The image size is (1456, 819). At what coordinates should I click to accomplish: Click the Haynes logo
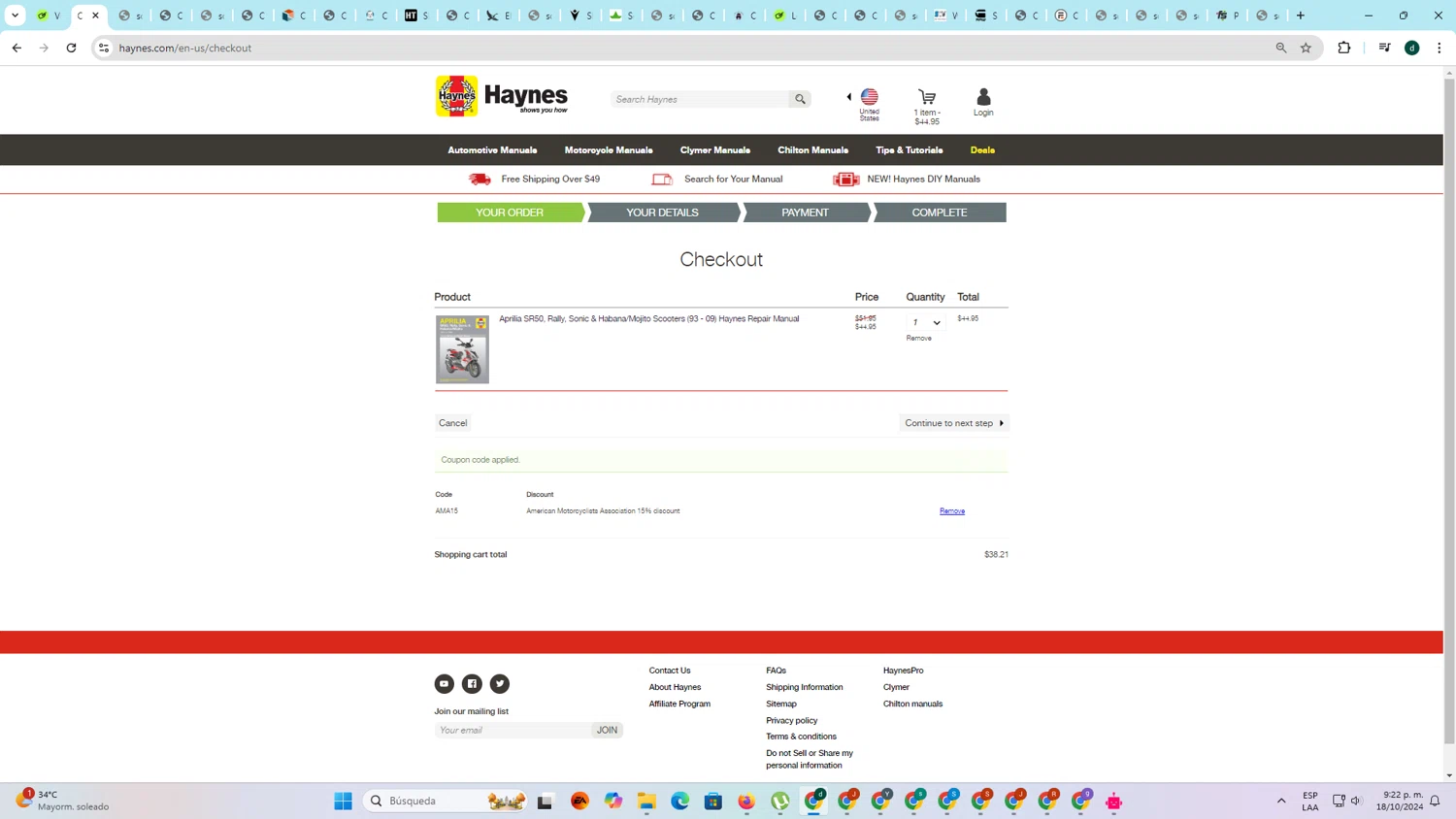(x=502, y=96)
